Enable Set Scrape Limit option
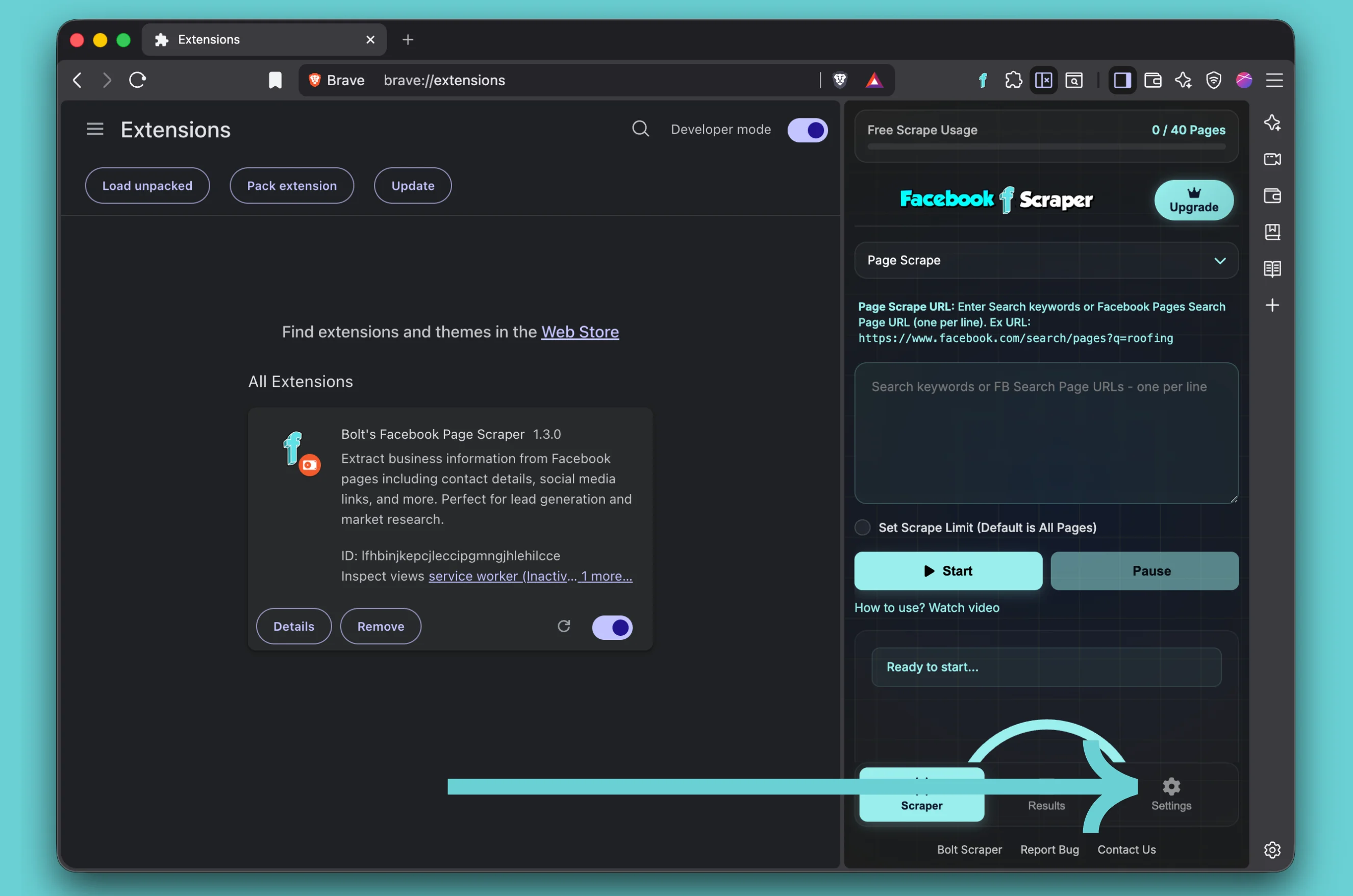The width and height of the screenshot is (1353, 896). (x=862, y=527)
